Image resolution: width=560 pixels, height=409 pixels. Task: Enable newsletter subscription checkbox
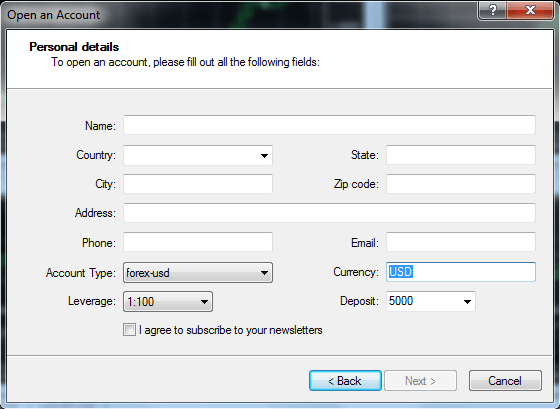point(129,330)
